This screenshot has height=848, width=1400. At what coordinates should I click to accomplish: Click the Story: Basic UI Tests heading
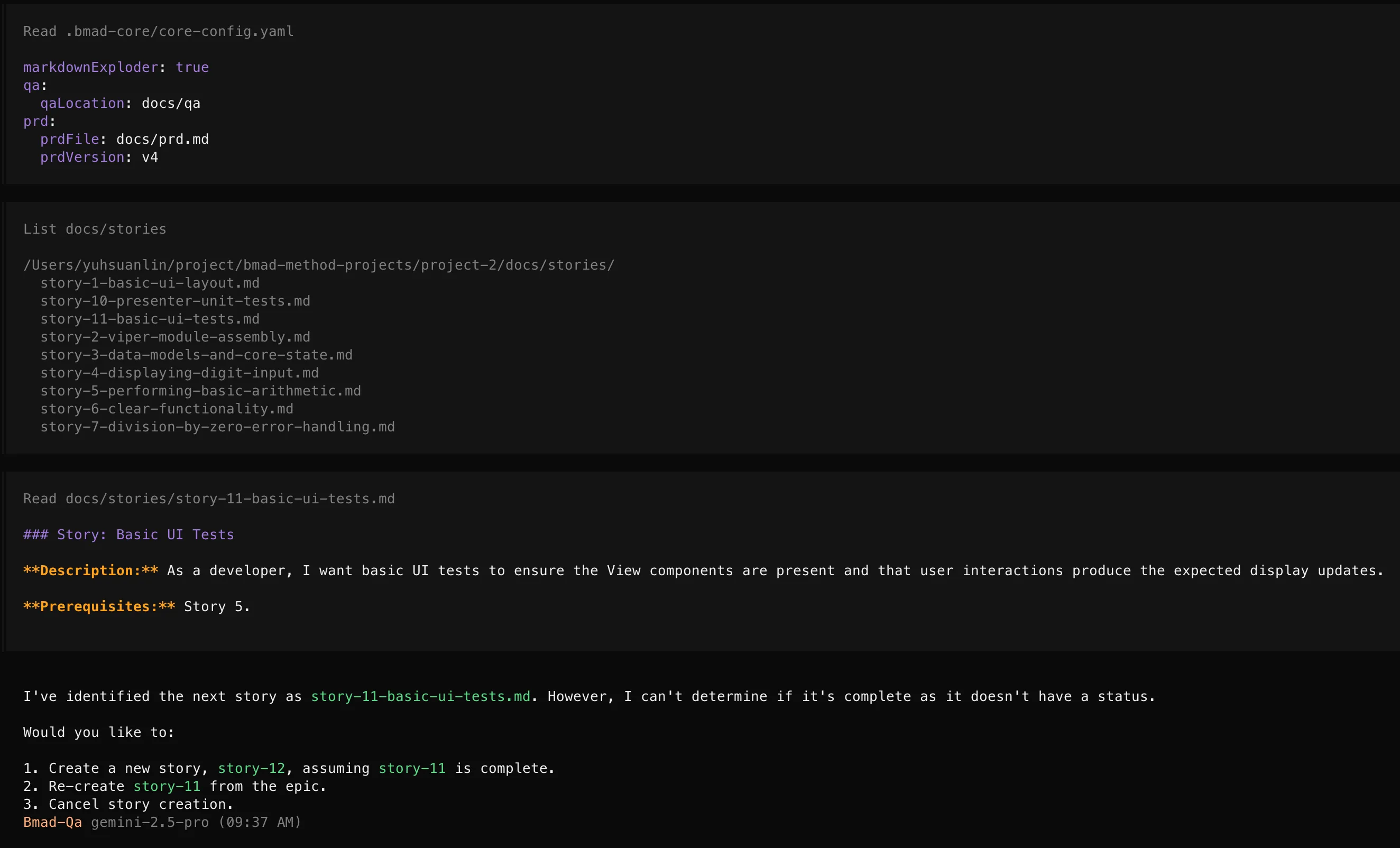point(128,534)
